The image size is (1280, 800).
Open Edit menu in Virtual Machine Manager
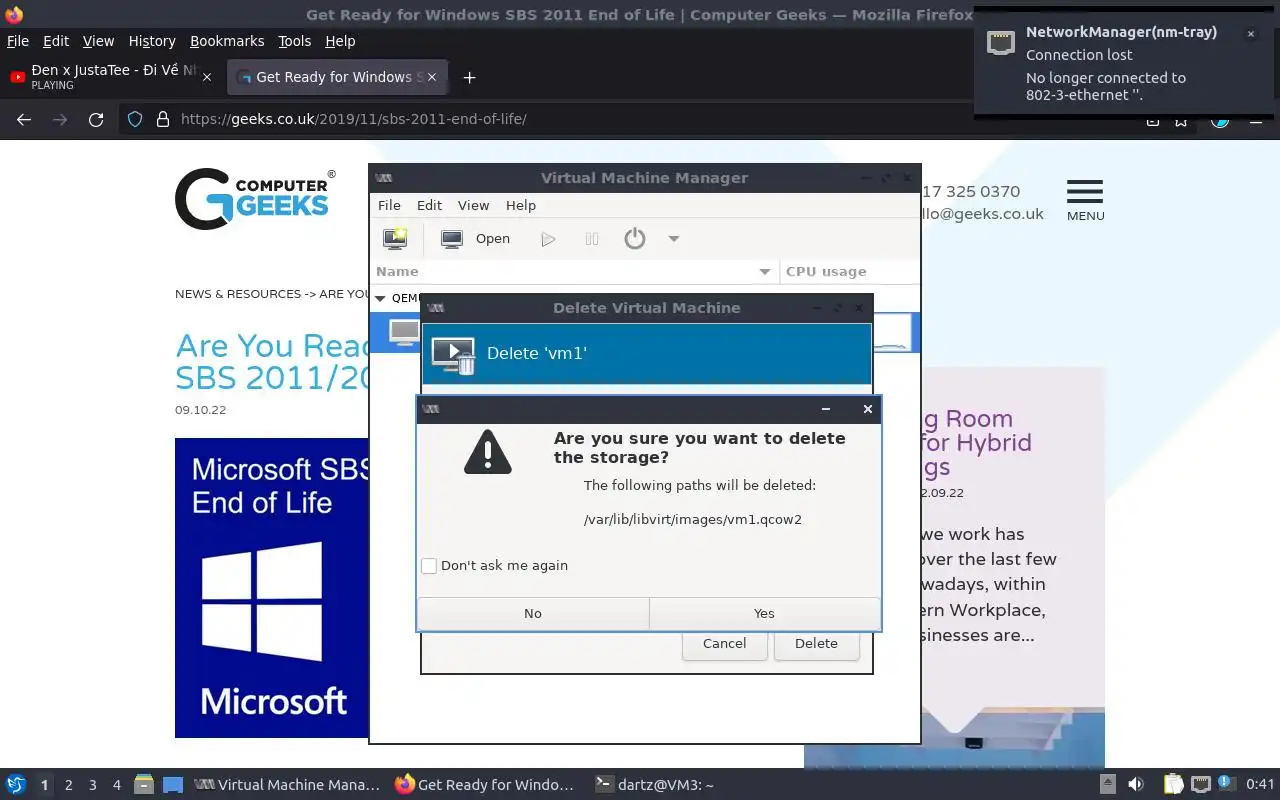(429, 205)
